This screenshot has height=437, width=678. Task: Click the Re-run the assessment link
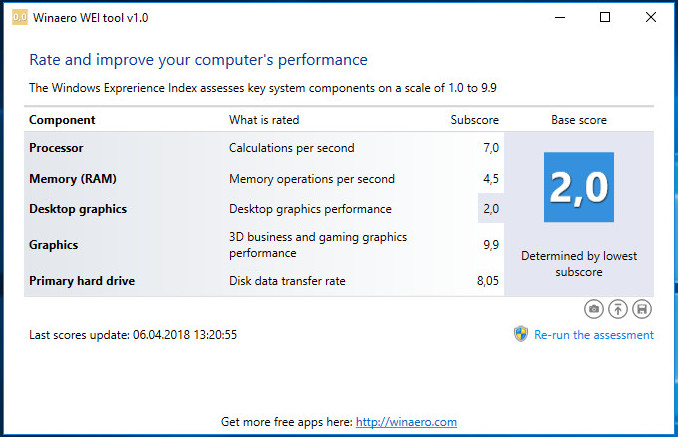coord(594,335)
